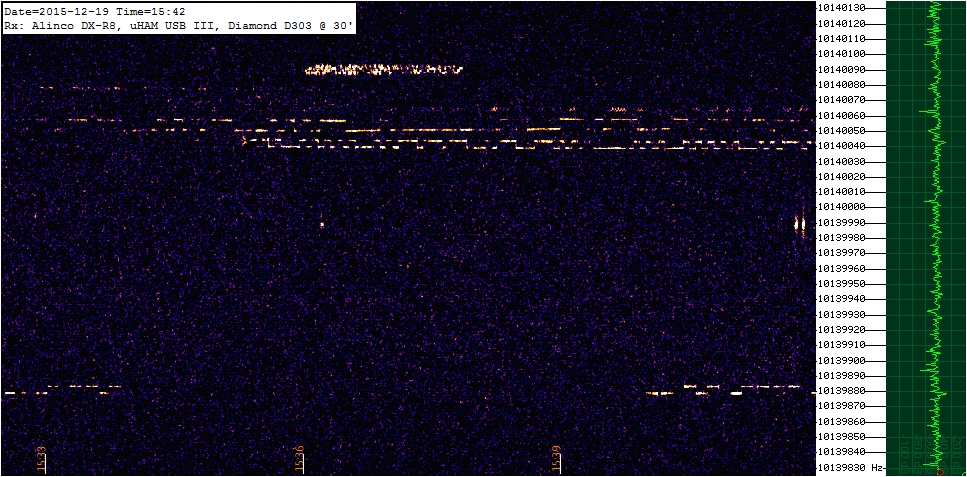Click the 10139970 frequency label
This screenshot has height=477, width=967.
pyautogui.click(x=843, y=253)
